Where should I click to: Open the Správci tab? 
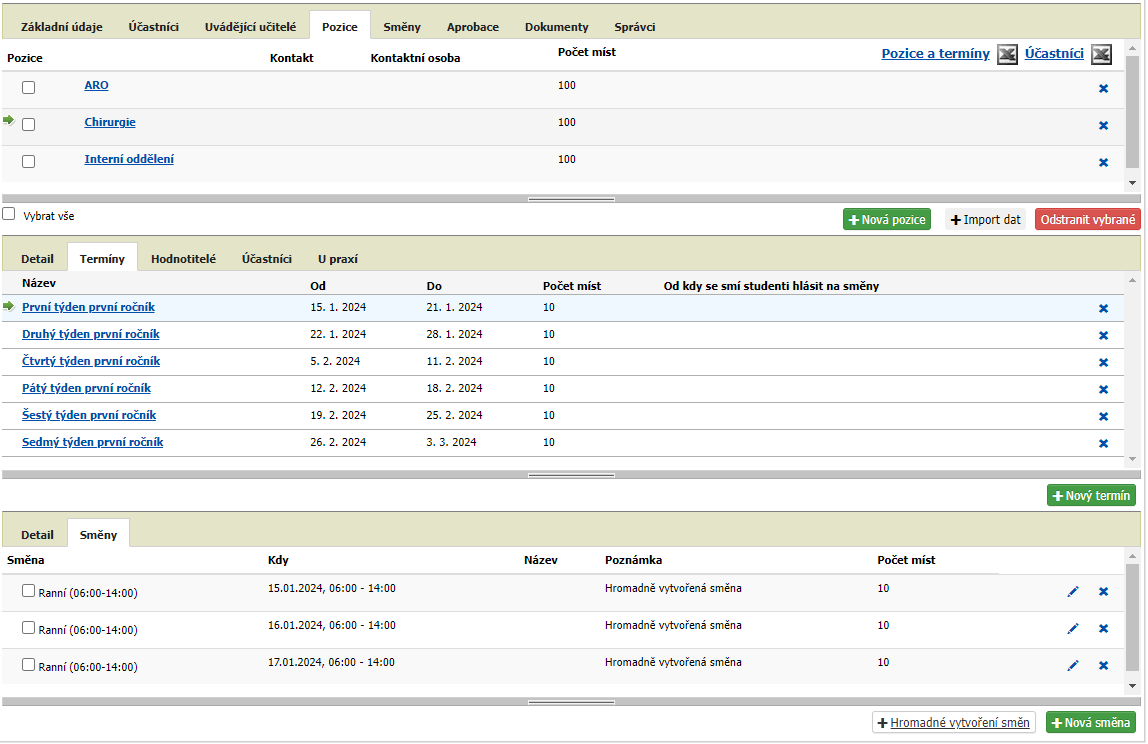pos(635,27)
